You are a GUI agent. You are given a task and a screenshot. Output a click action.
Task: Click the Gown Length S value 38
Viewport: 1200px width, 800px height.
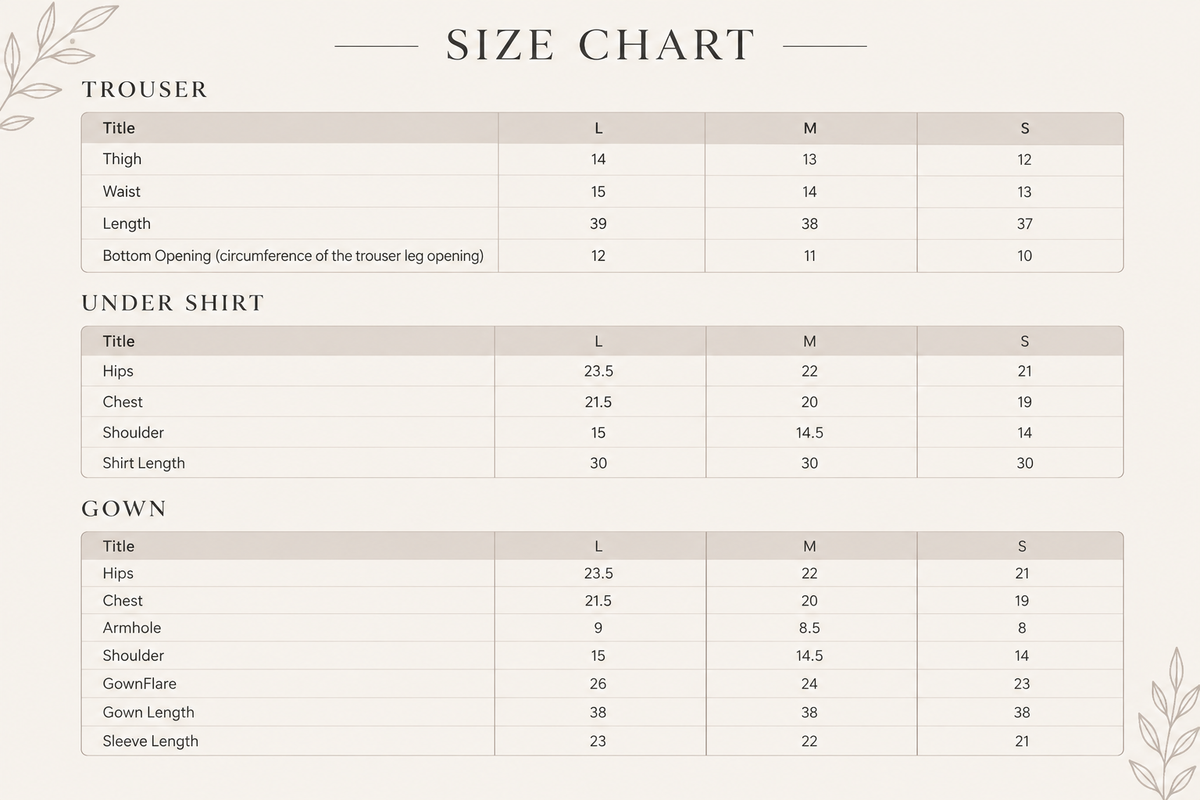coord(1022,713)
